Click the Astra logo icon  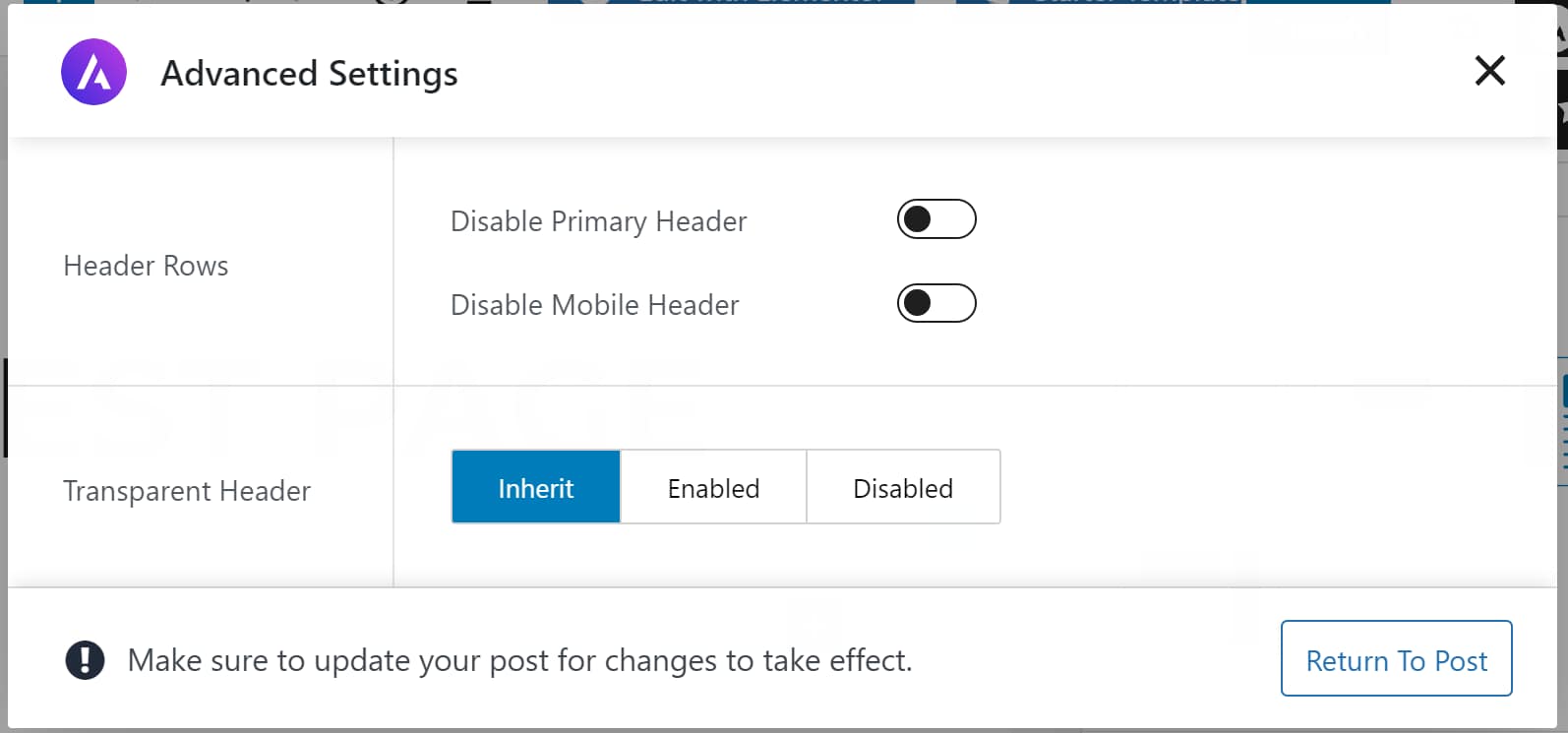pyautogui.click(x=93, y=72)
